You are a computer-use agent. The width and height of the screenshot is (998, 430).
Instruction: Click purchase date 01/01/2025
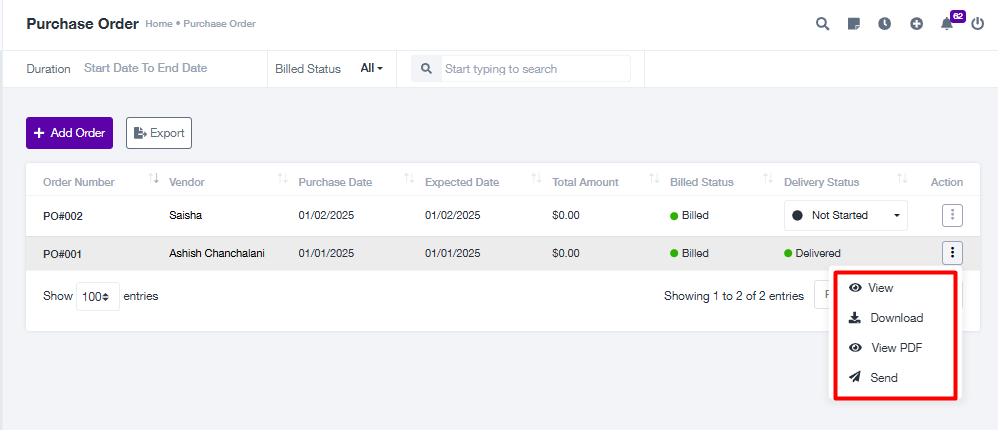[327, 253]
